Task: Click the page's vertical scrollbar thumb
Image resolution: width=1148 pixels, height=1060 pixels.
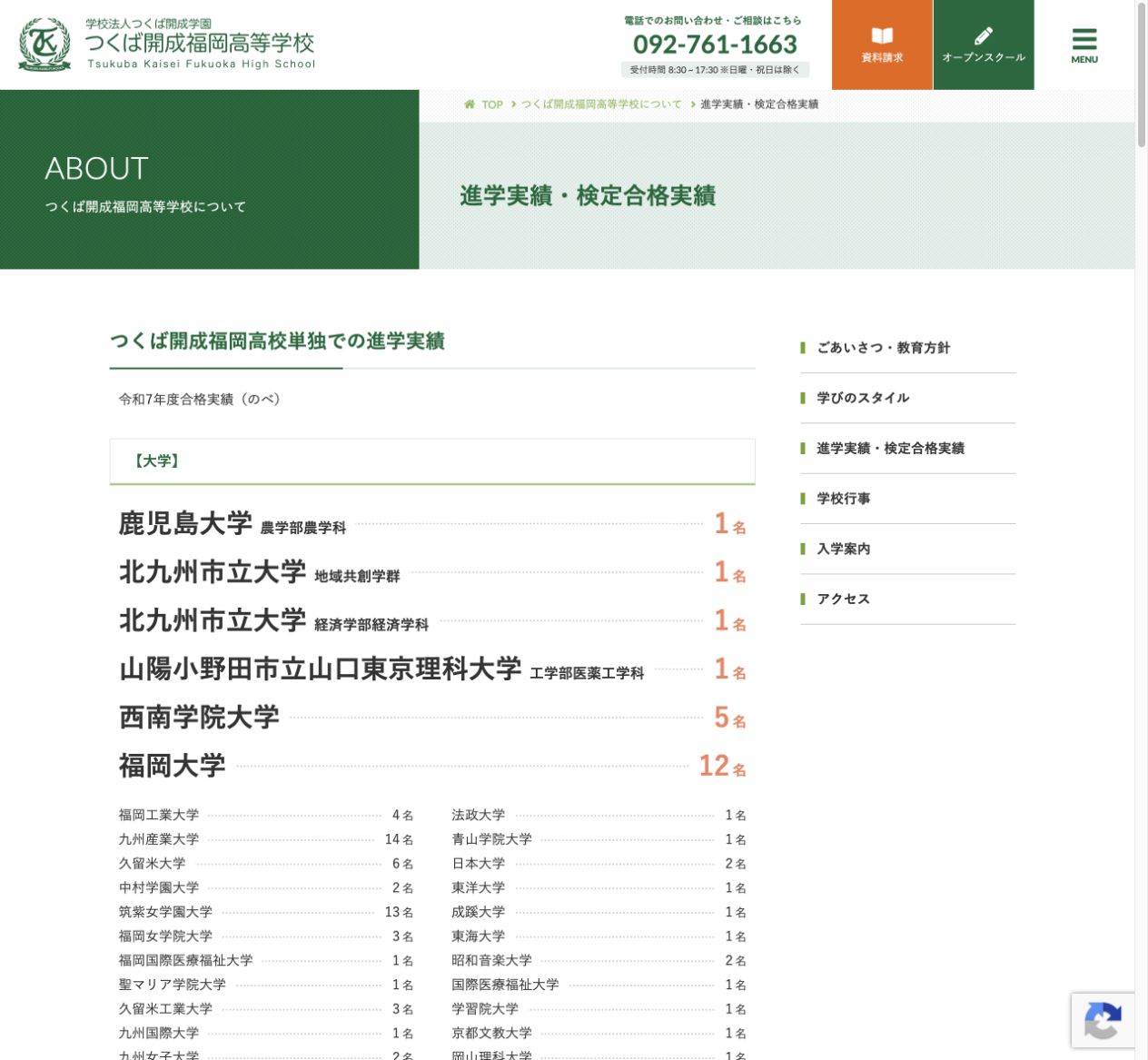Action: [1142, 74]
